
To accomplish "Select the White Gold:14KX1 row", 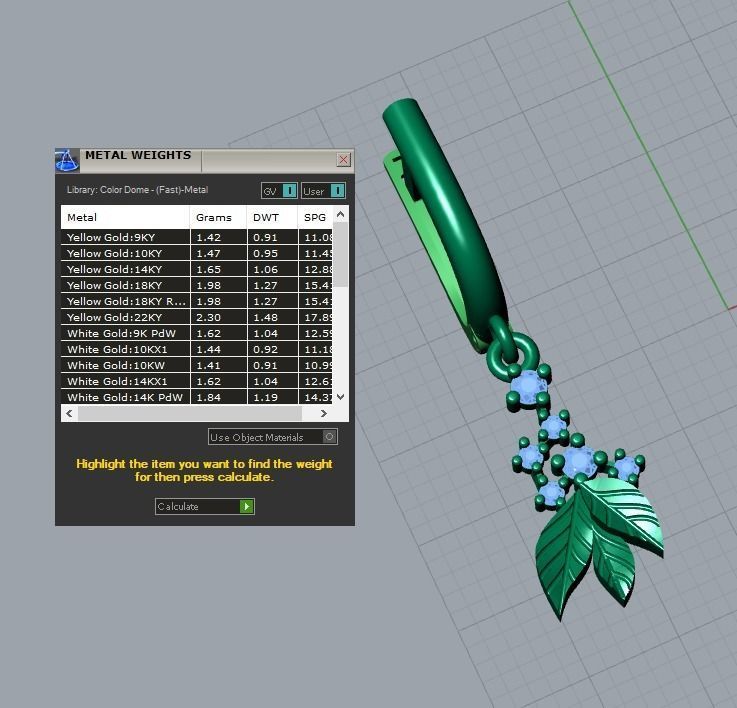I will coord(196,381).
